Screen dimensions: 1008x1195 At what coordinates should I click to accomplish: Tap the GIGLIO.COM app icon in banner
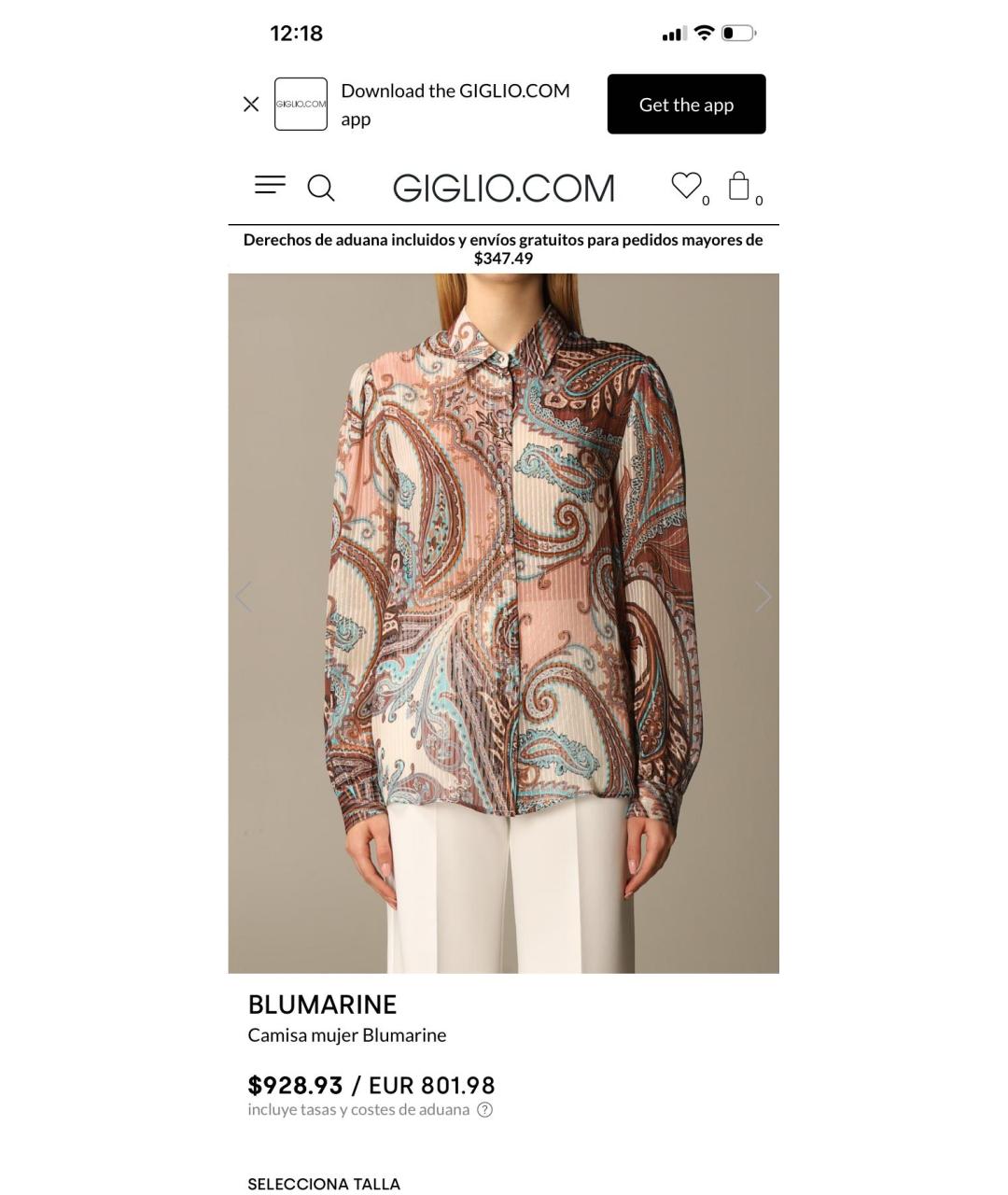(x=301, y=104)
